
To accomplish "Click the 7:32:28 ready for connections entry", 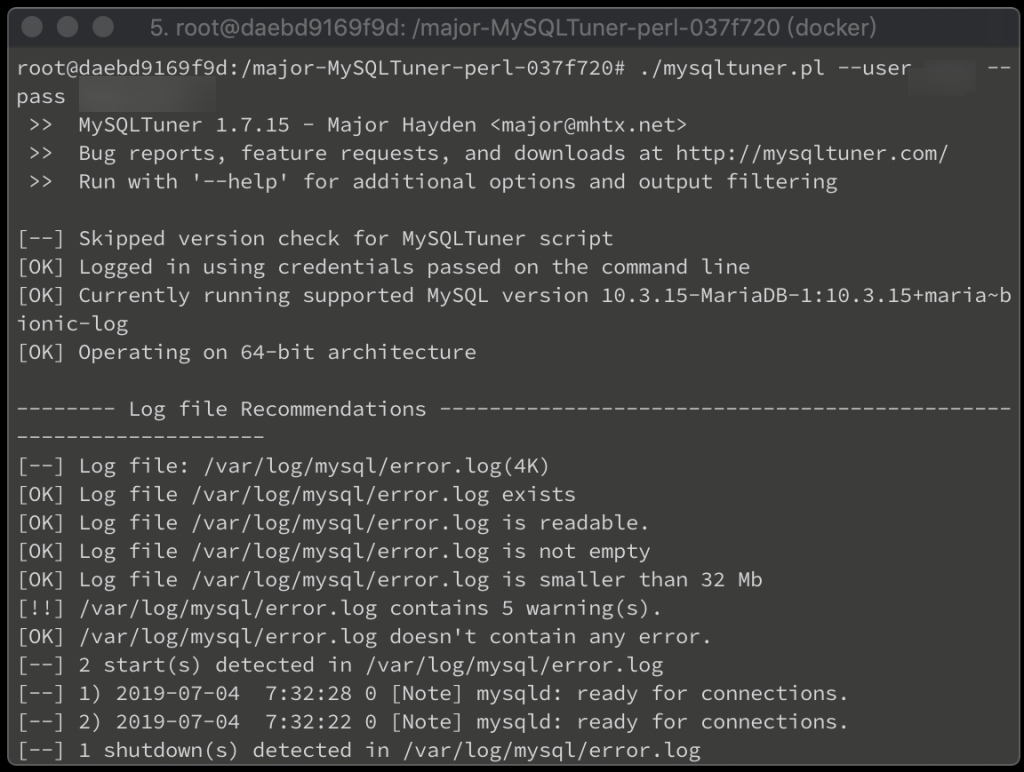I will pyautogui.click(x=432, y=694).
